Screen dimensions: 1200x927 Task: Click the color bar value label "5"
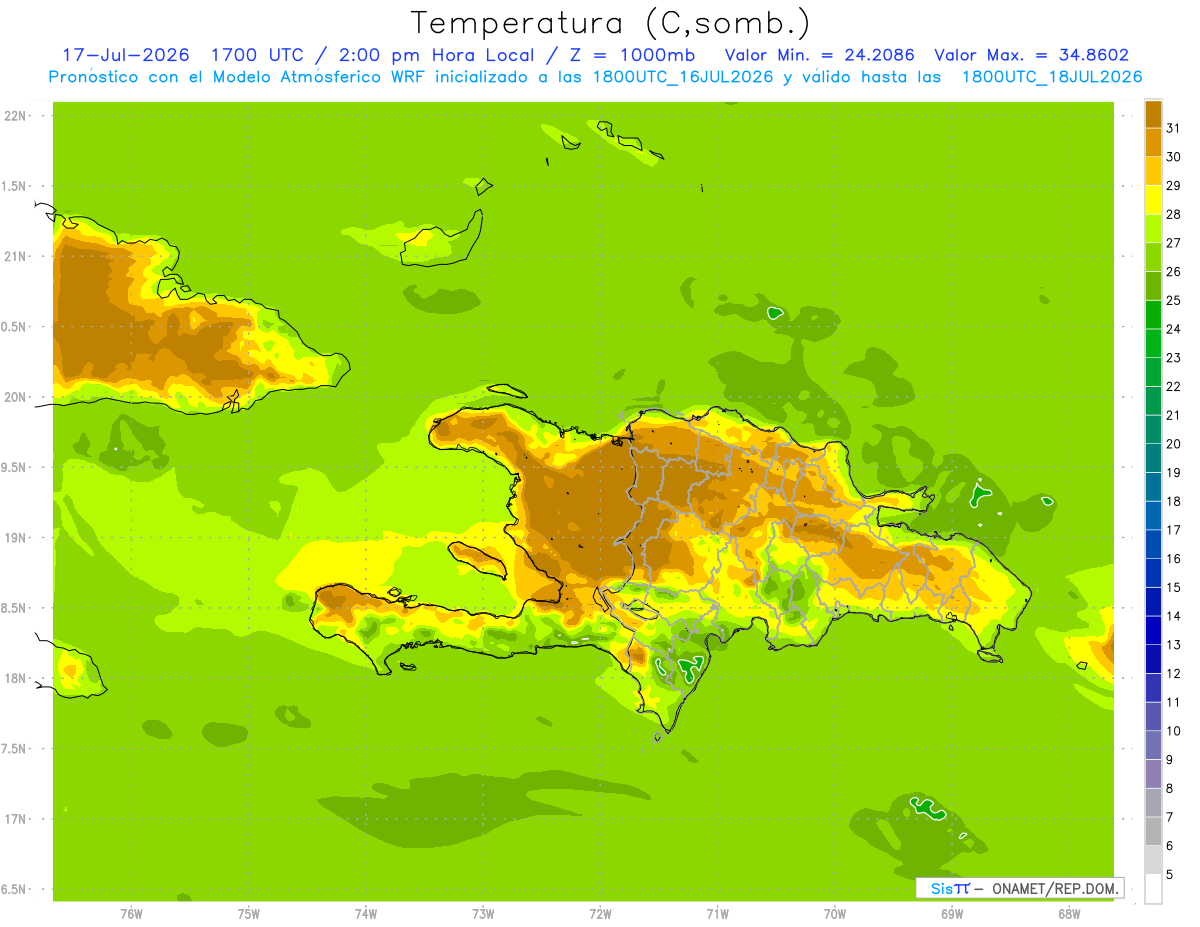pos(1170,875)
